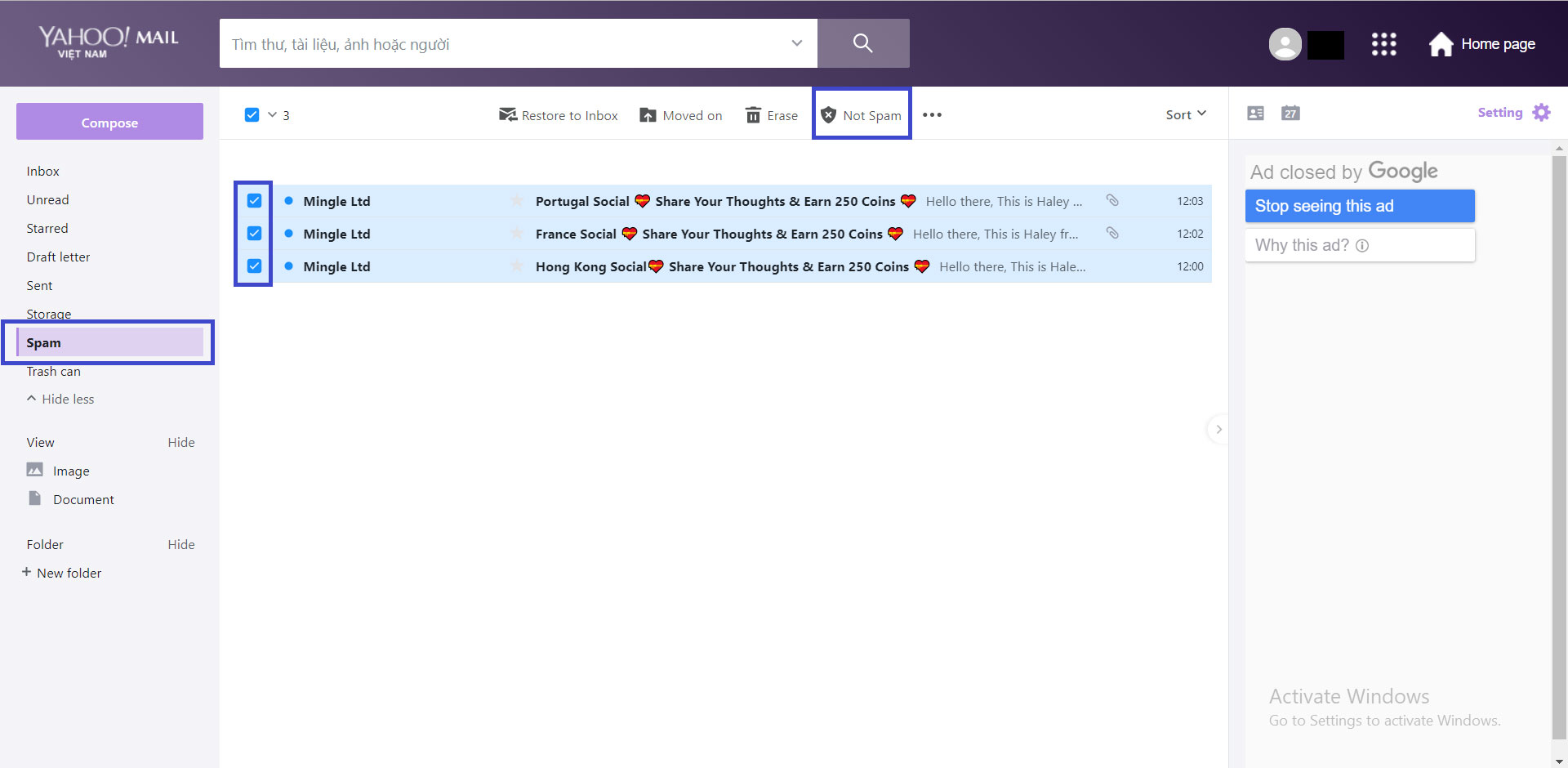
Task: Uncheck the Hong Kong Social email checkbox
Action: [254, 266]
